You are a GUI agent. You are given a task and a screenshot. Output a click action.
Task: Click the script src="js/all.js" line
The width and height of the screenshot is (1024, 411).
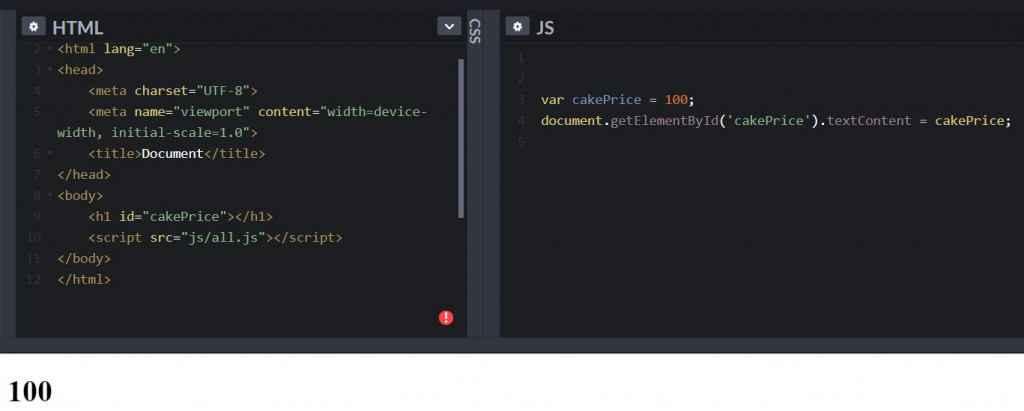[215, 237]
